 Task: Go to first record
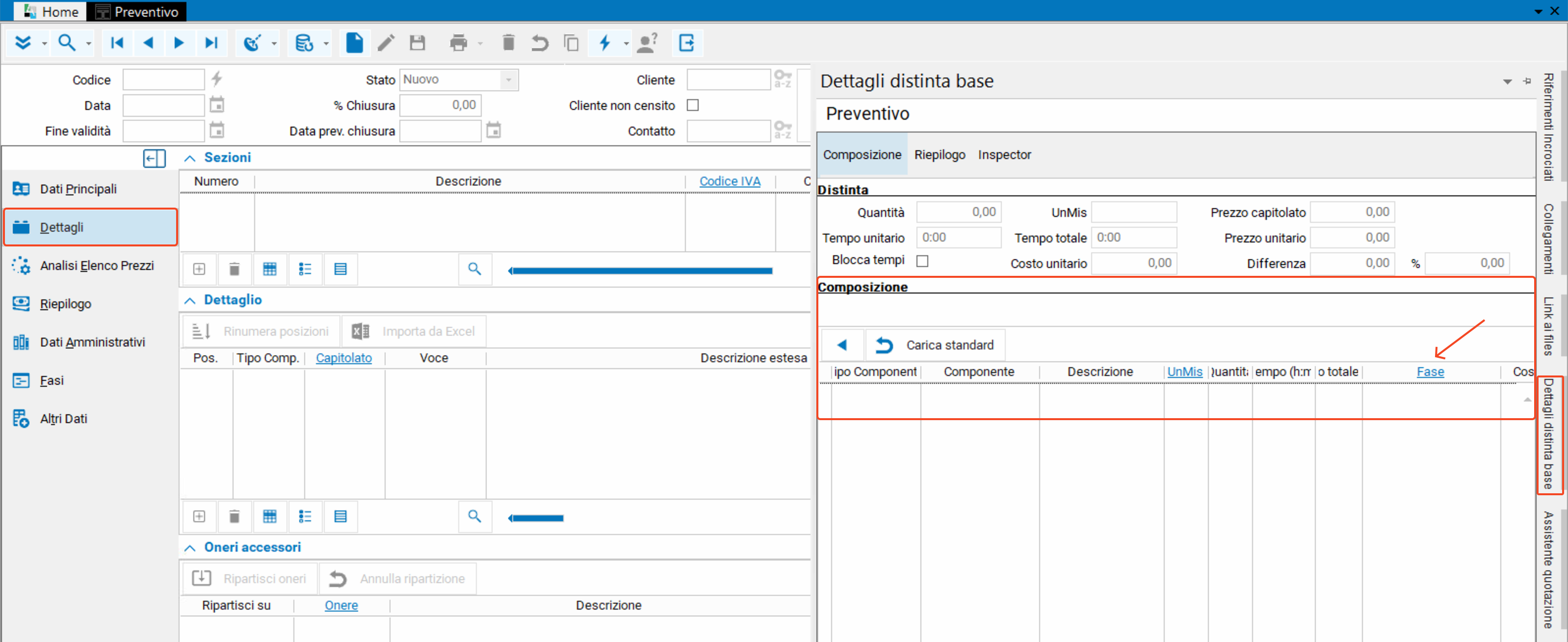(117, 43)
